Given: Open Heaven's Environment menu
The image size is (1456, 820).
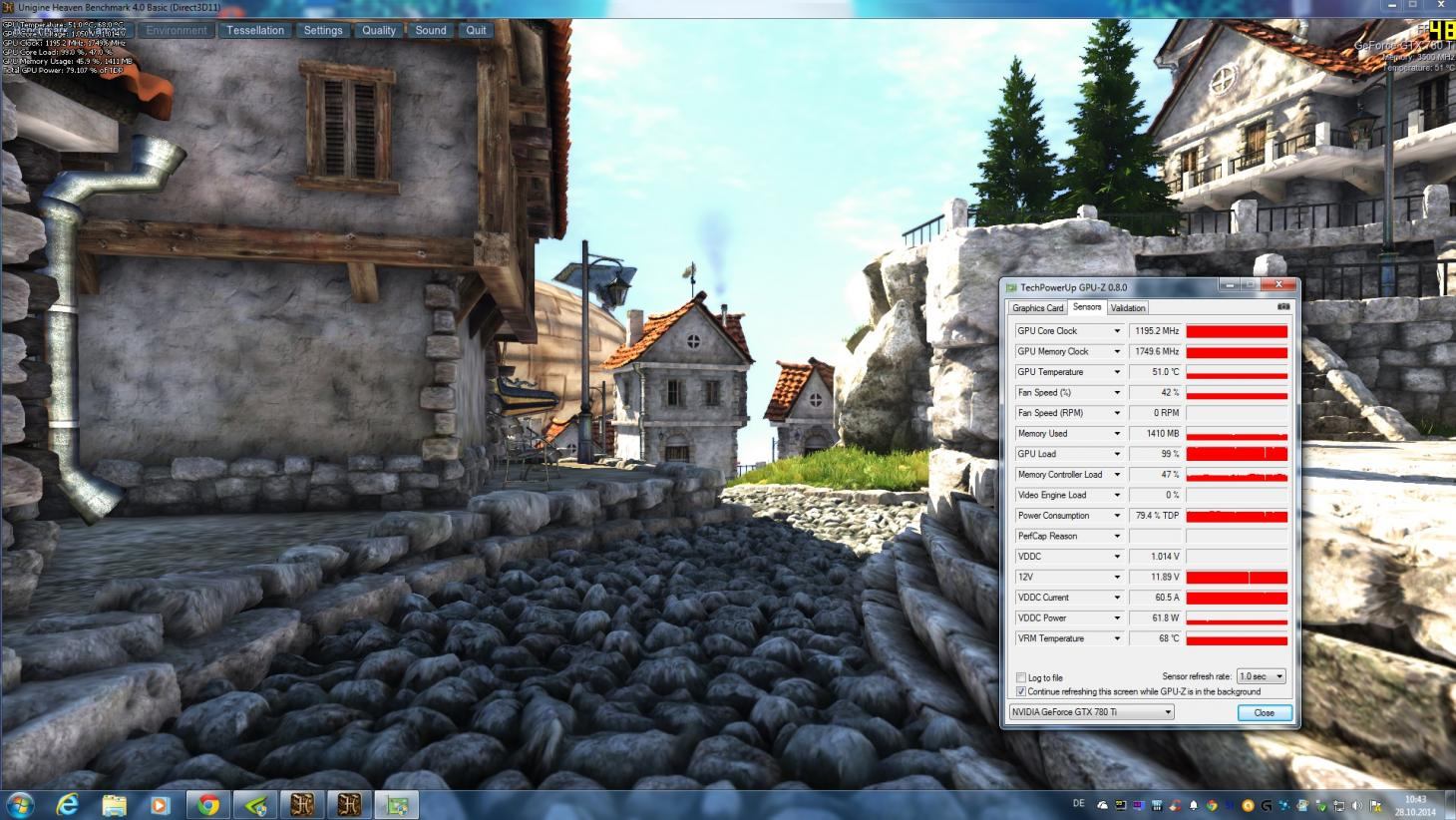Looking at the screenshot, I should point(177,30).
